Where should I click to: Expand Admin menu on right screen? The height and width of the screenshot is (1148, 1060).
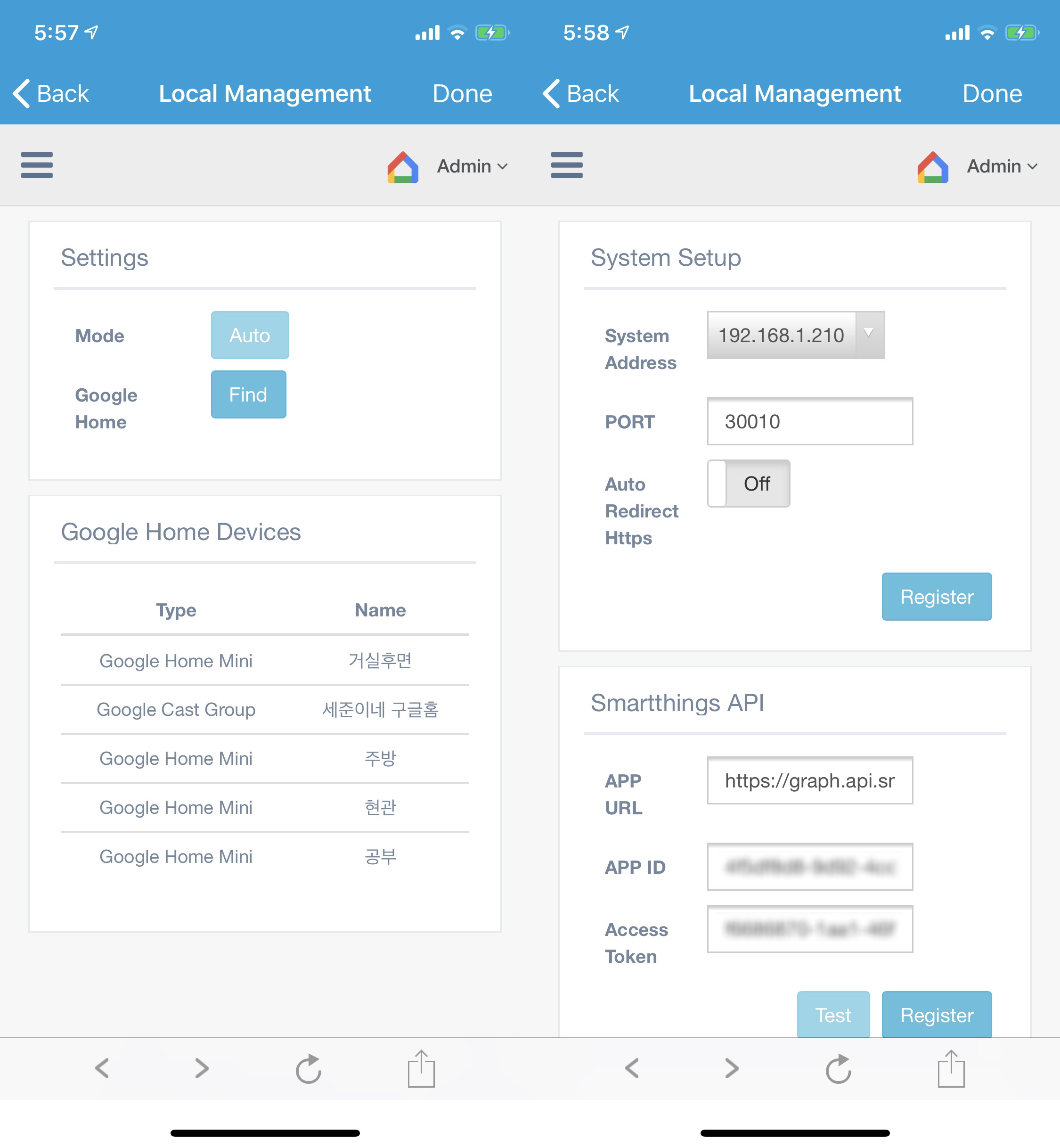click(x=1002, y=166)
